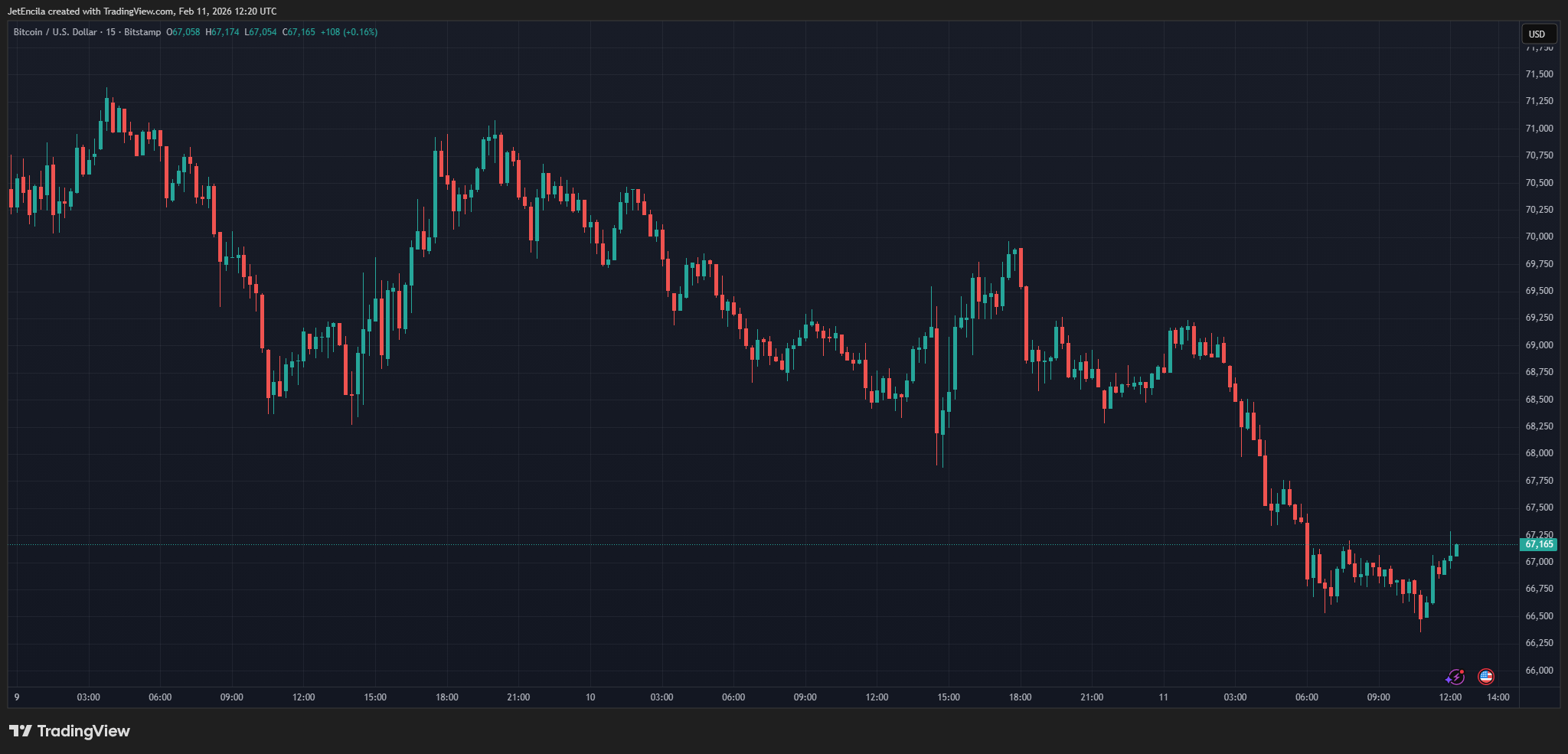1568x754 pixels.
Task: Click the 69,250 price axis label
Action: coord(1539,318)
